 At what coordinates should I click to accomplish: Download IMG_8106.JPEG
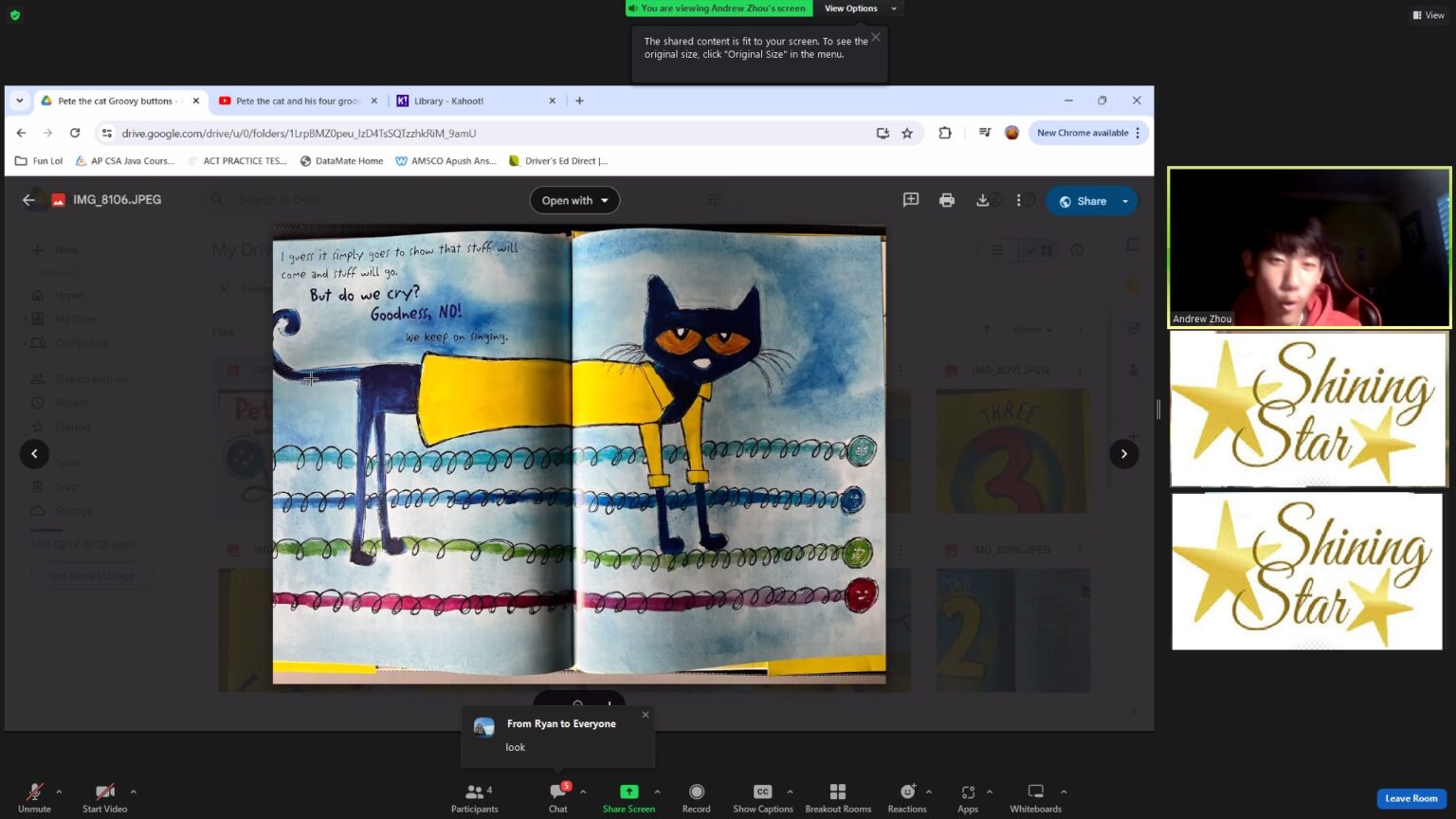(x=983, y=200)
